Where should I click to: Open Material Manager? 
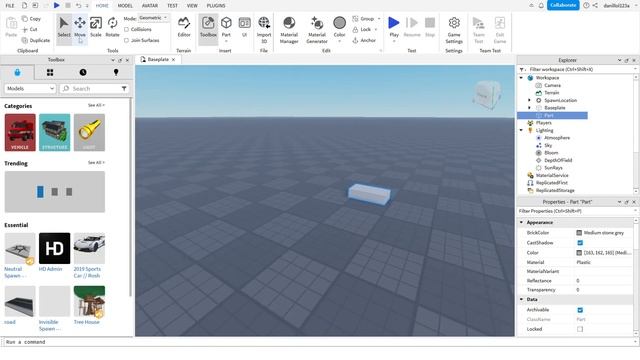289,29
